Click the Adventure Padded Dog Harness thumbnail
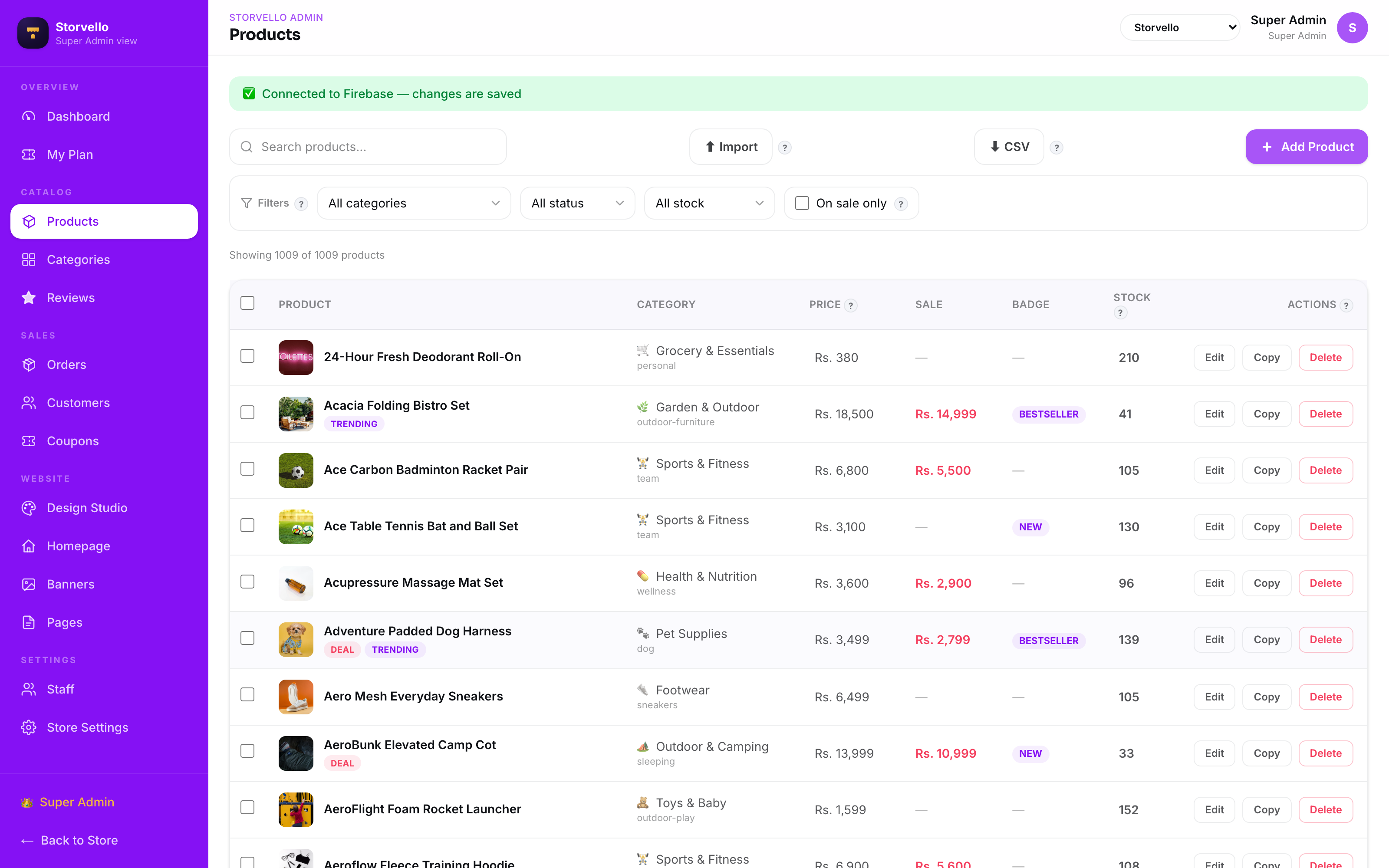 296,640
